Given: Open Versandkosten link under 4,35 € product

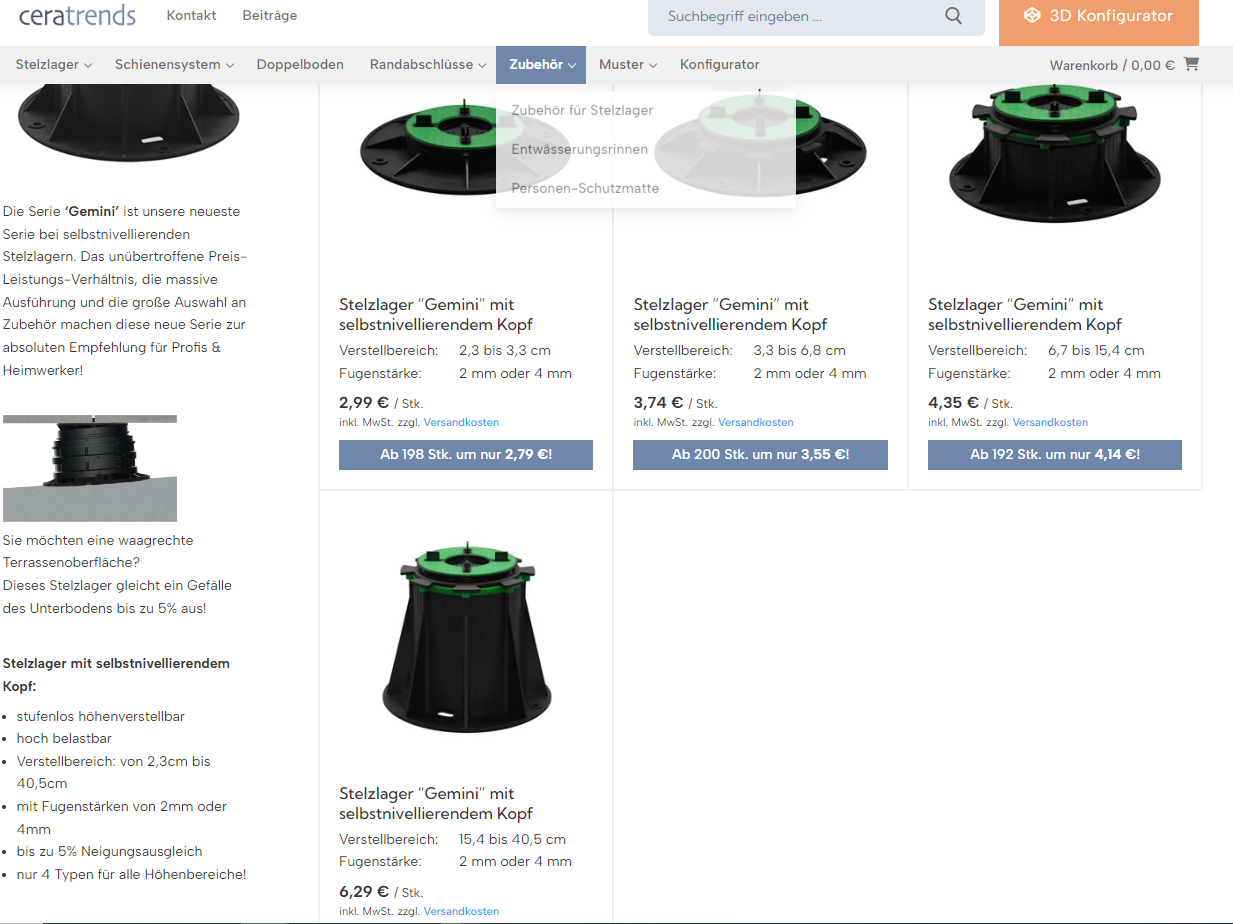Looking at the screenshot, I should [1050, 422].
